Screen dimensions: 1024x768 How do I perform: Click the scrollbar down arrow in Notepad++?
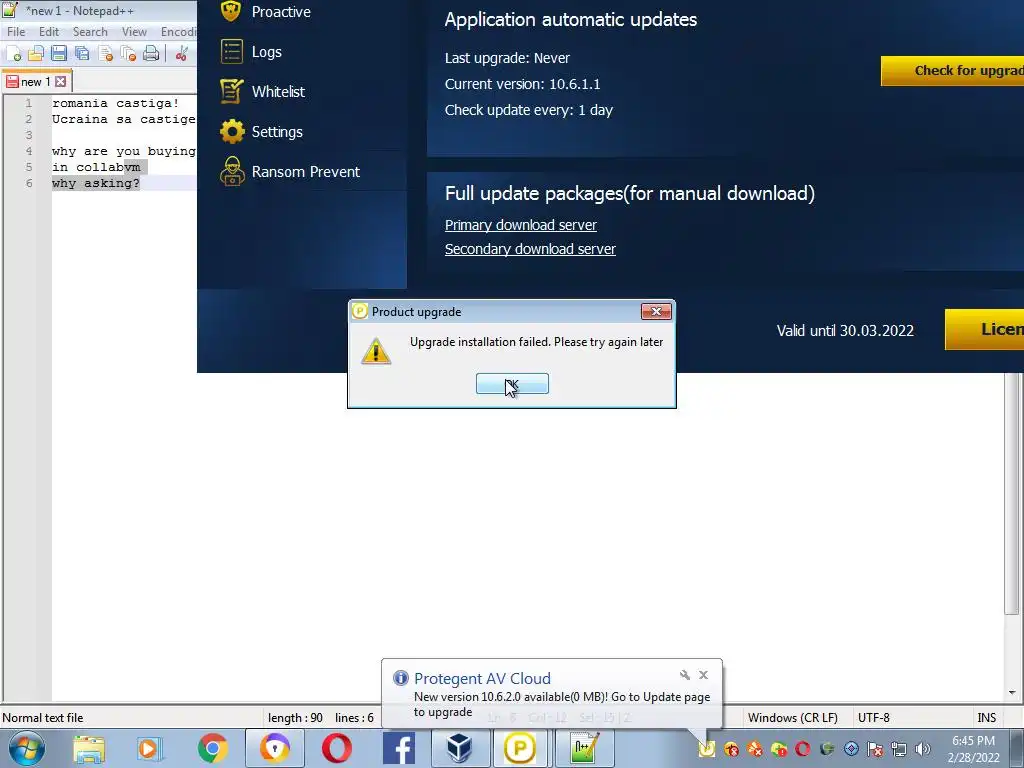[1012, 692]
